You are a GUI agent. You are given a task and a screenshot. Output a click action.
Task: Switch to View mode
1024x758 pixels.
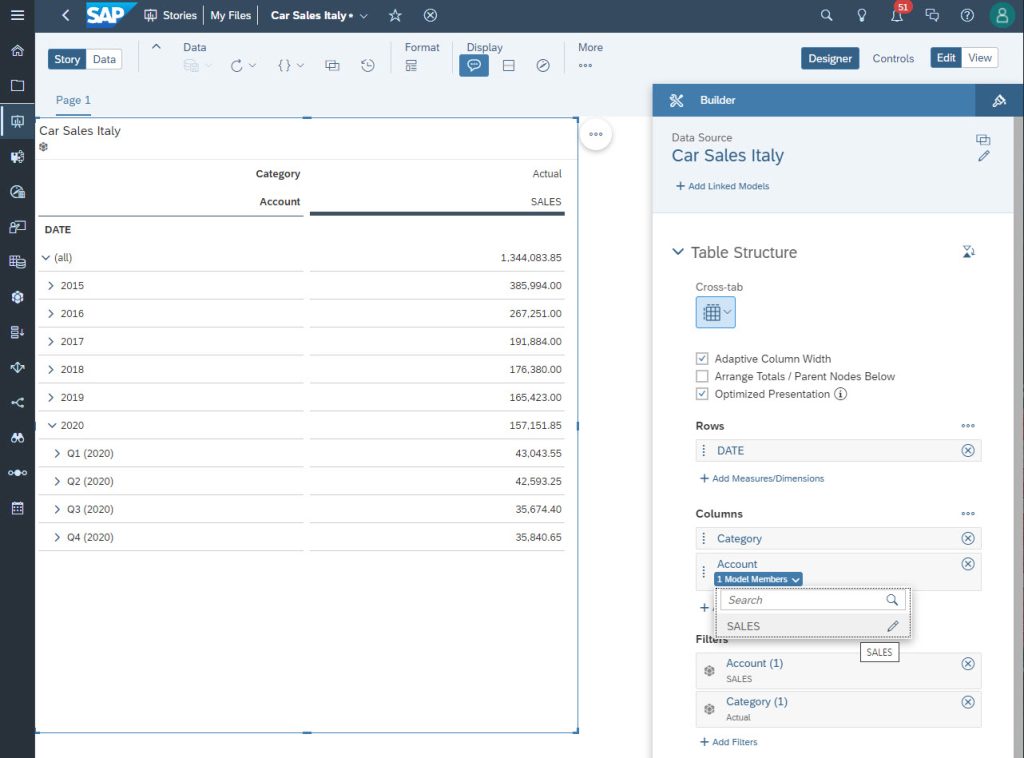(980, 57)
